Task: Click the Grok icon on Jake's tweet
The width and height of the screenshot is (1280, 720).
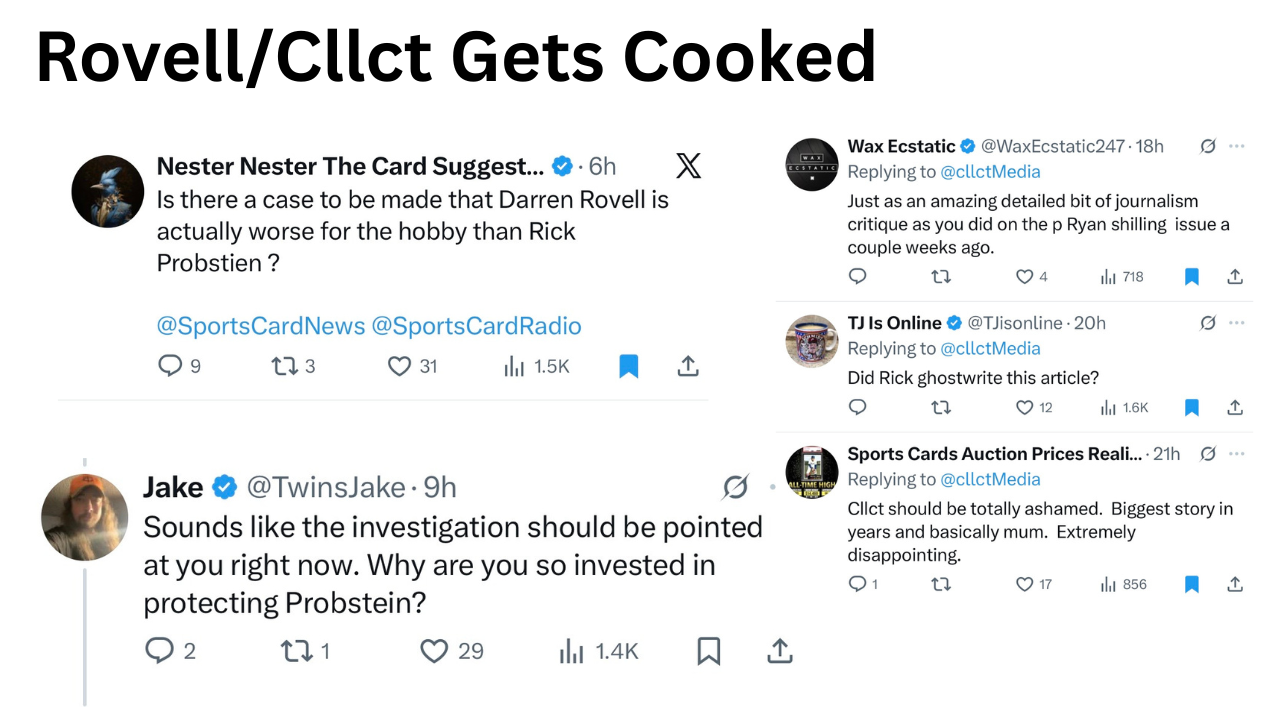Action: pos(735,488)
